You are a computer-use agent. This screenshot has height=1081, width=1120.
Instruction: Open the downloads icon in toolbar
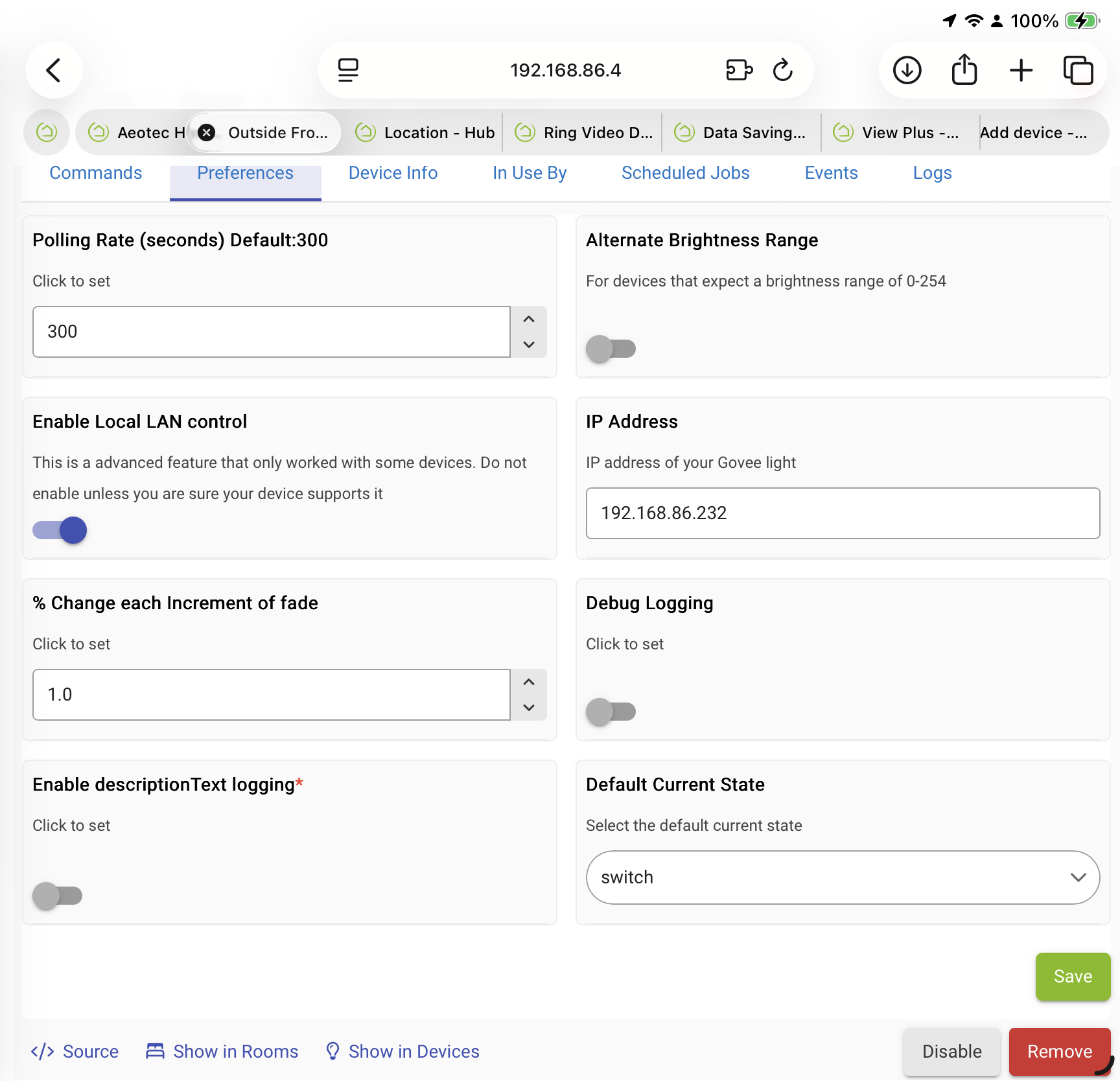pyautogui.click(x=907, y=70)
